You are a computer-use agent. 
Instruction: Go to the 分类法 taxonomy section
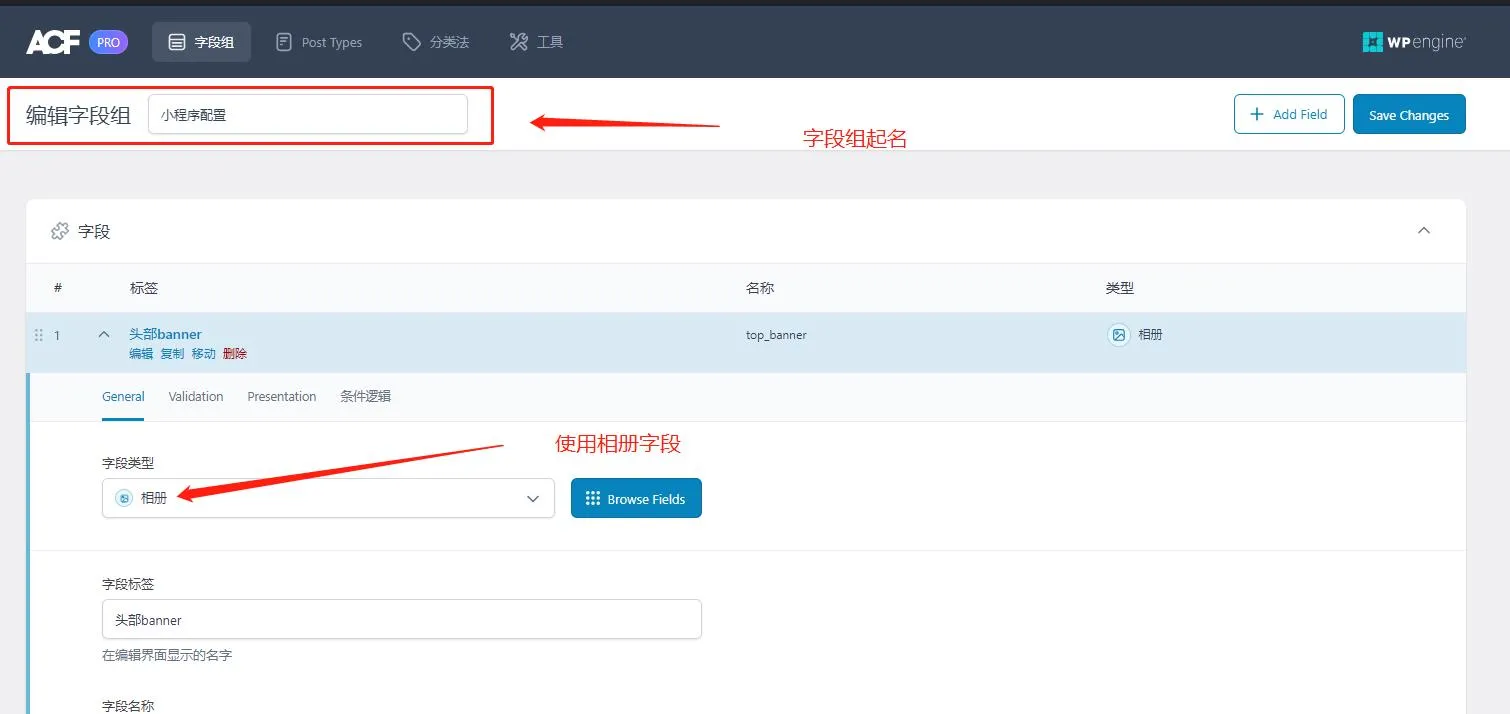coord(435,42)
